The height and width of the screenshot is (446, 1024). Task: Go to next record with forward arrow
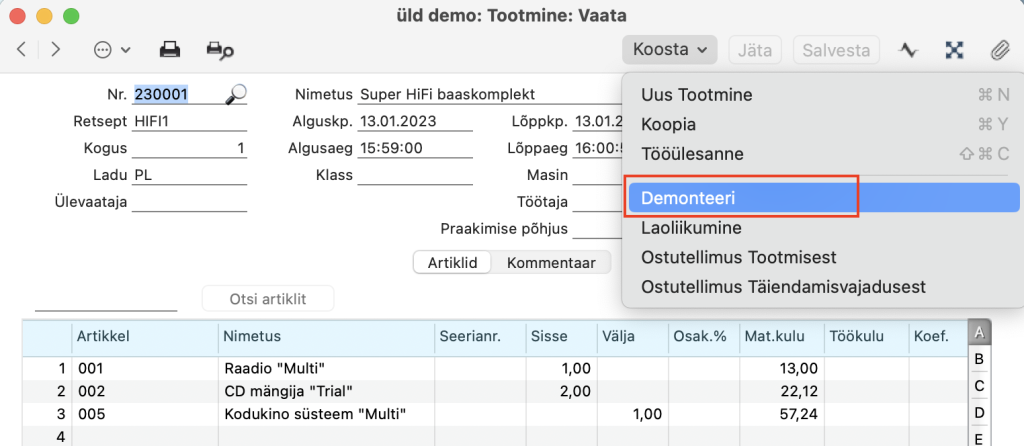[x=55, y=49]
